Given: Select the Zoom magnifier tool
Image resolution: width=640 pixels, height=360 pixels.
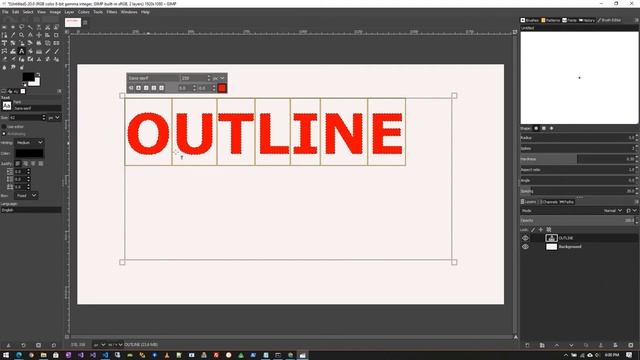Looking at the screenshot, I should [21, 35].
